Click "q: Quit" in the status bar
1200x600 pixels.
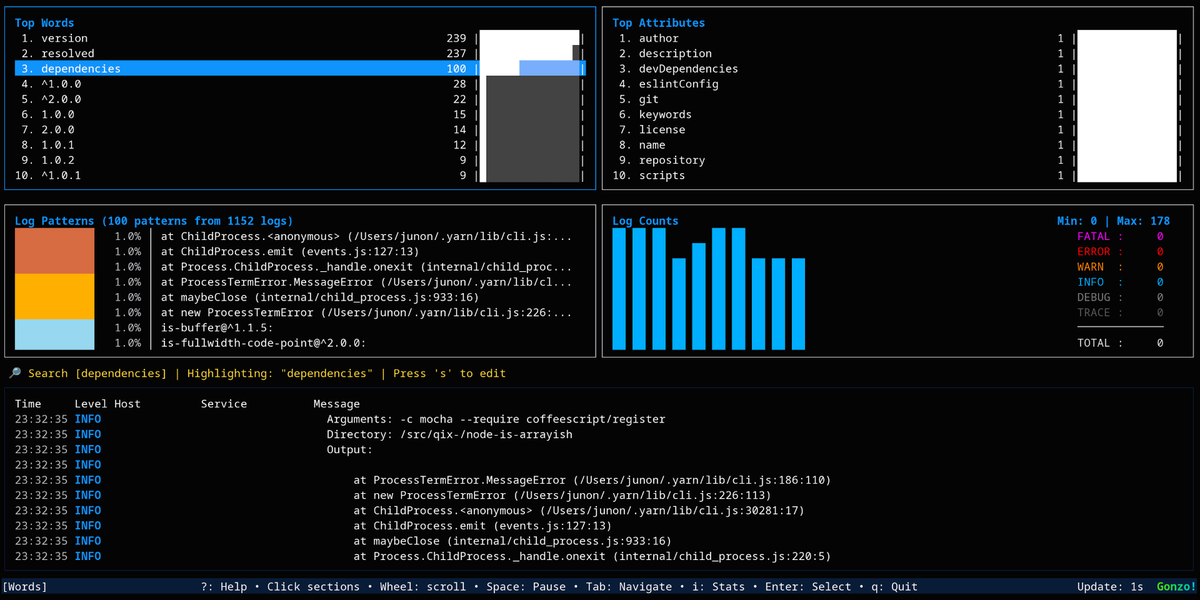(891, 587)
